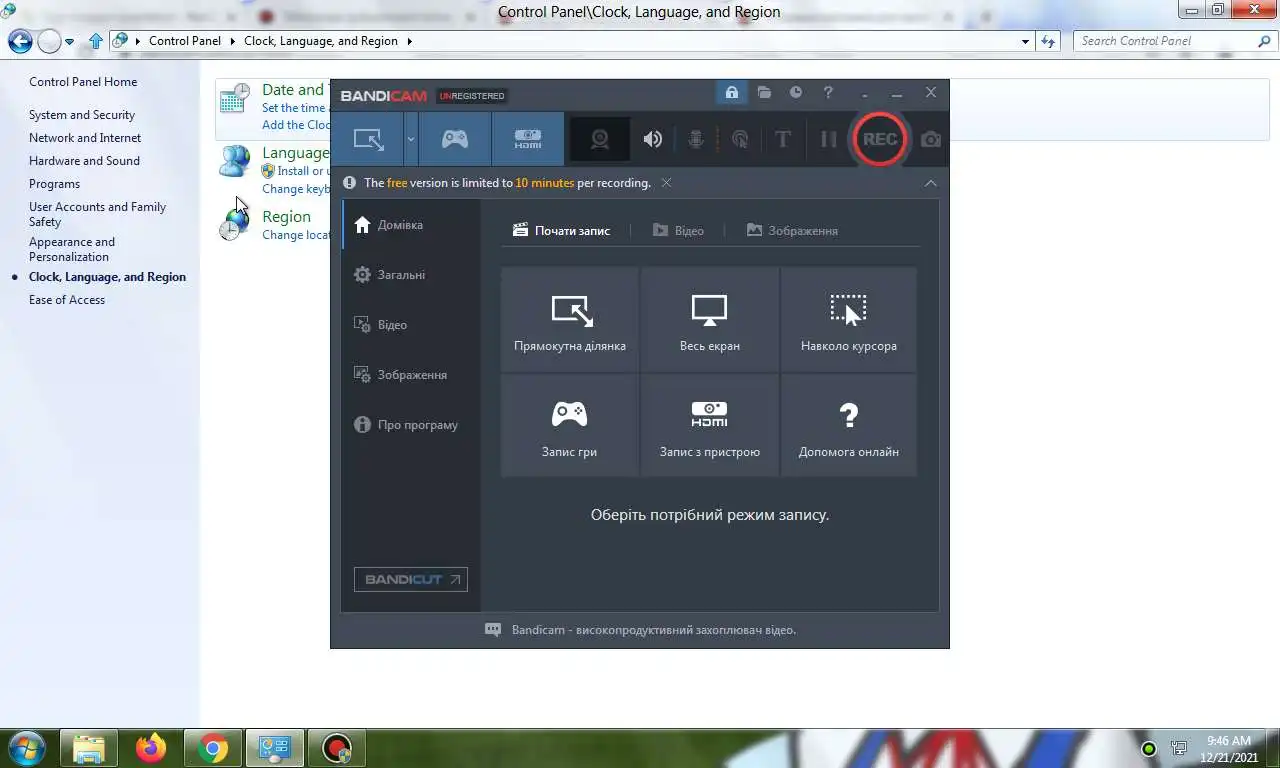Select the Відео tab at top
Viewport: 1280px width, 768px height.
(678, 230)
